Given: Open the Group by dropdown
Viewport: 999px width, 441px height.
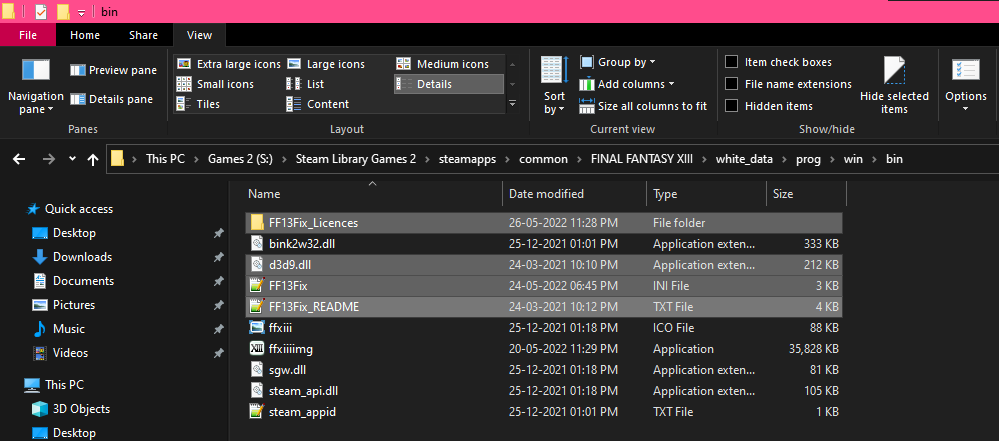Looking at the screenshot, I should (x=617, y=62).
